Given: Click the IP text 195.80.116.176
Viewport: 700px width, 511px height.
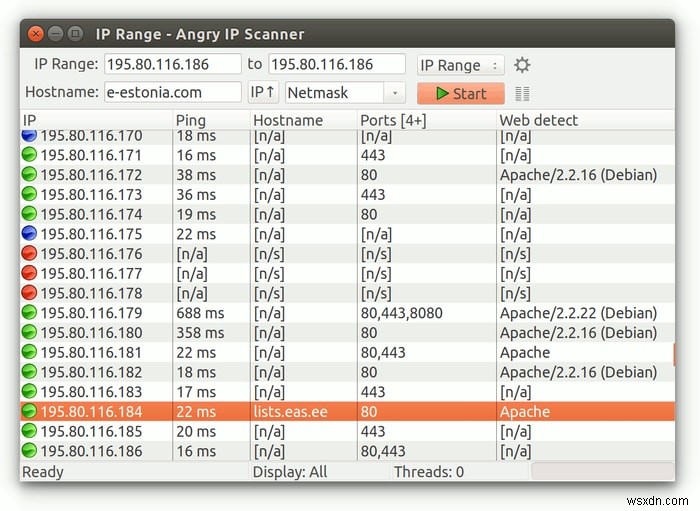Looking at the screenshot, I should [92, 254].
